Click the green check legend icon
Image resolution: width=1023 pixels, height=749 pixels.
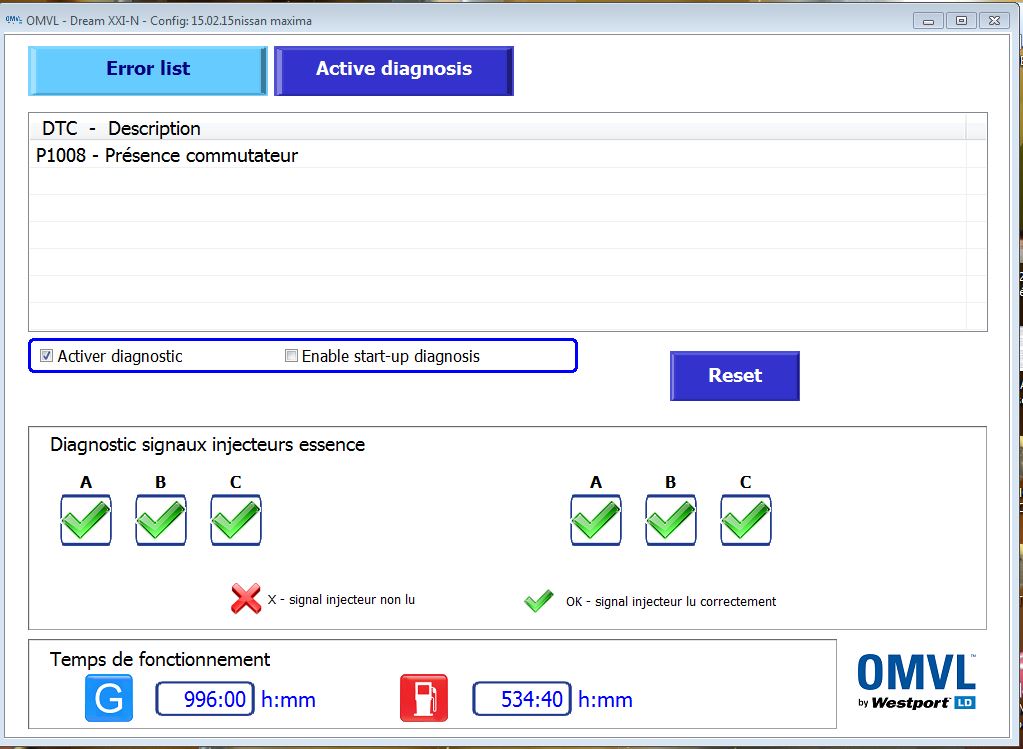pyautogui.click(x=539, y=601)
